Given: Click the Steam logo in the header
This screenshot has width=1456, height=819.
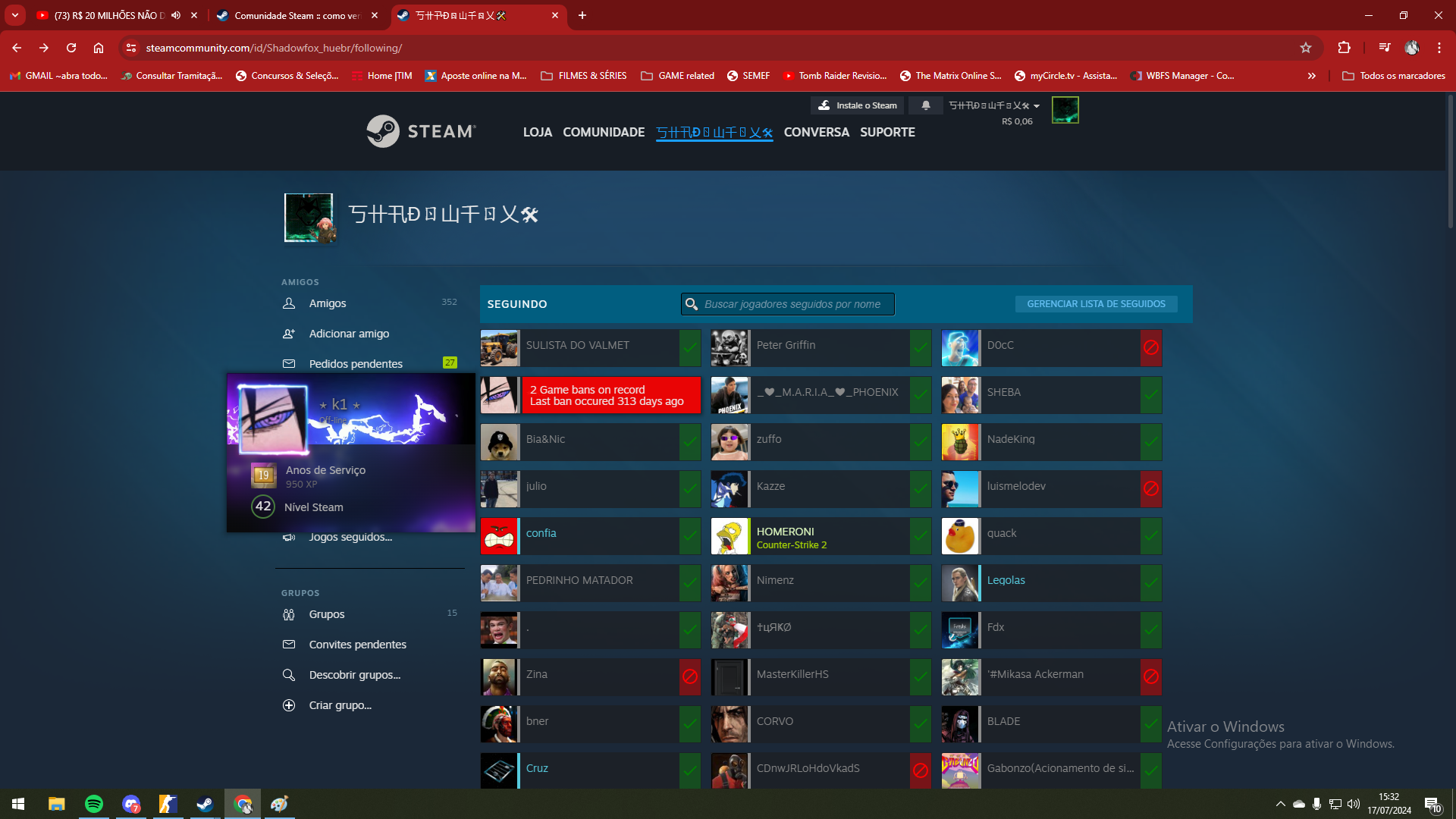Looking at the screenshot, I should (421, 131).
